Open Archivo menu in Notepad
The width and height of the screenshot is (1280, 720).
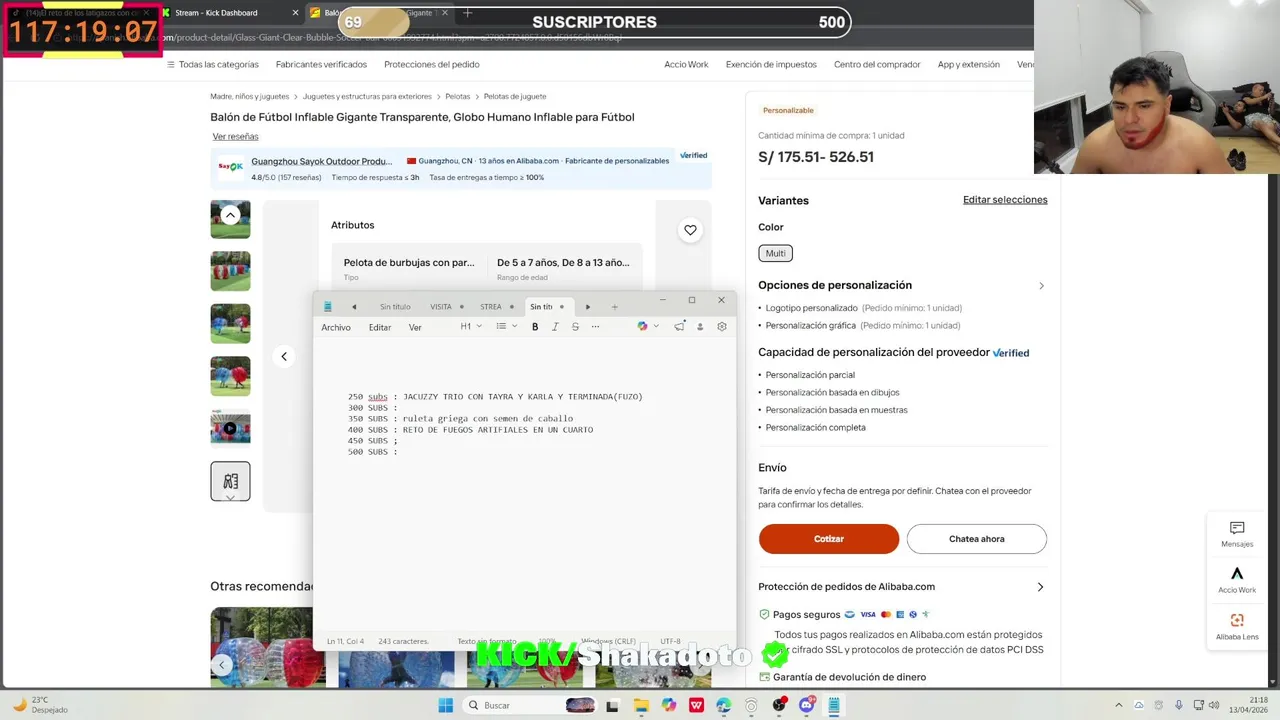point(336,328)
